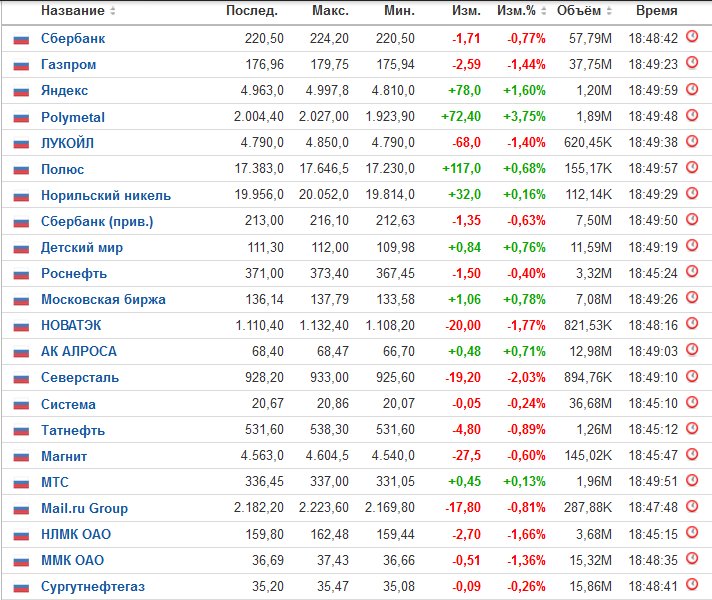Click the Сургутнефтегаз volume 15,86M
The image size is (712, 600).
coord(590,586)
